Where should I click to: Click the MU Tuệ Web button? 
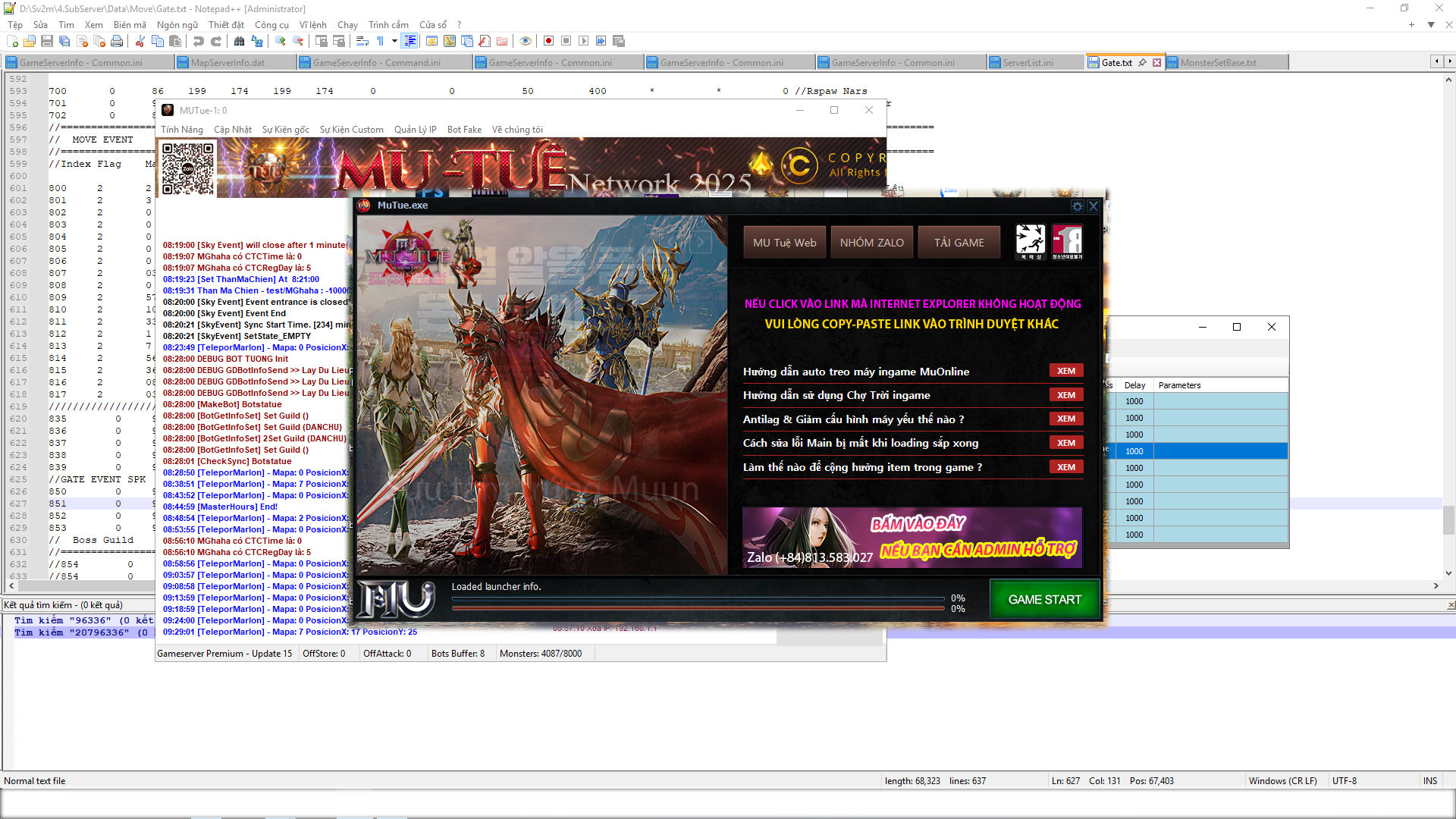[x=785, y=243]
